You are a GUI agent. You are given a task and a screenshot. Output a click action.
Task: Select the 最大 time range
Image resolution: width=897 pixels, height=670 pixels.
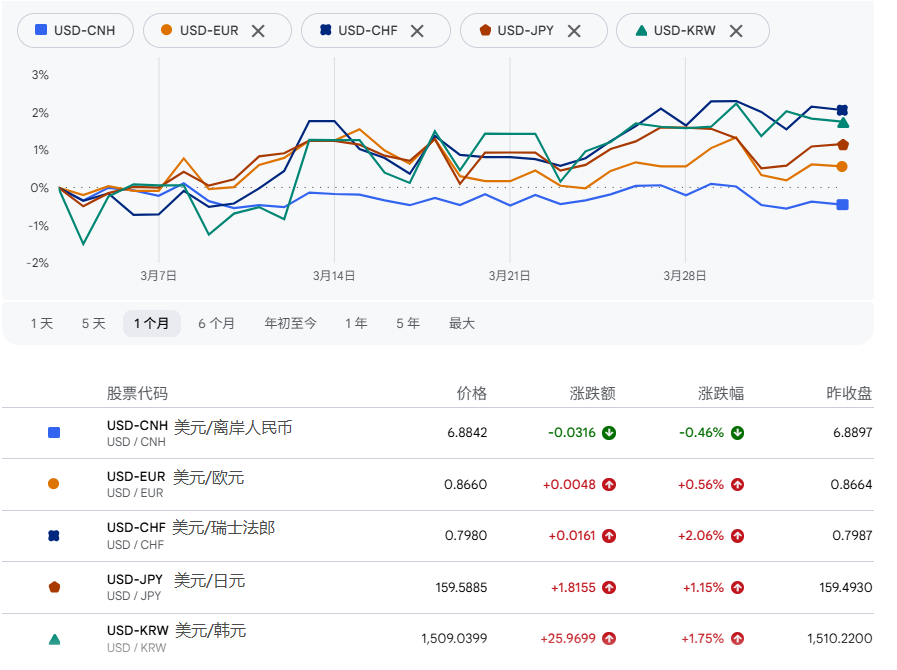tap(462, 323)
